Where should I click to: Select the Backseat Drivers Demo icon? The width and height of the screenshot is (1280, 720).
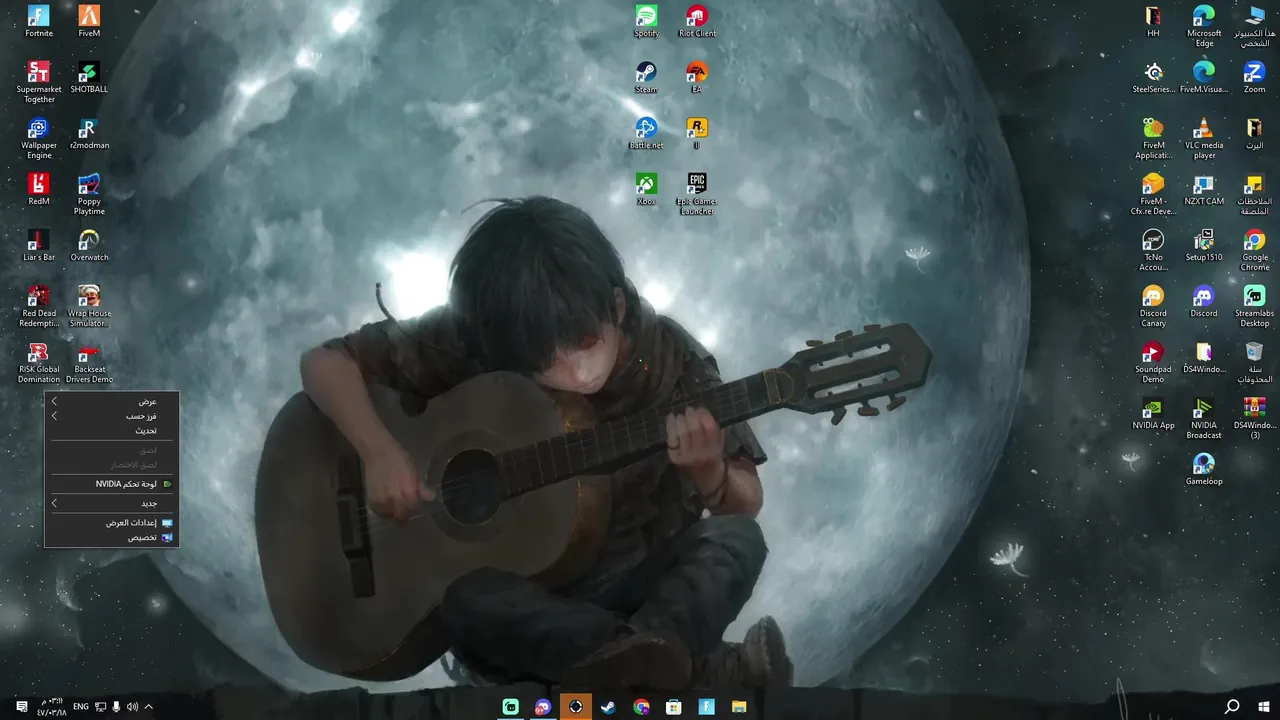coord(89,362)
